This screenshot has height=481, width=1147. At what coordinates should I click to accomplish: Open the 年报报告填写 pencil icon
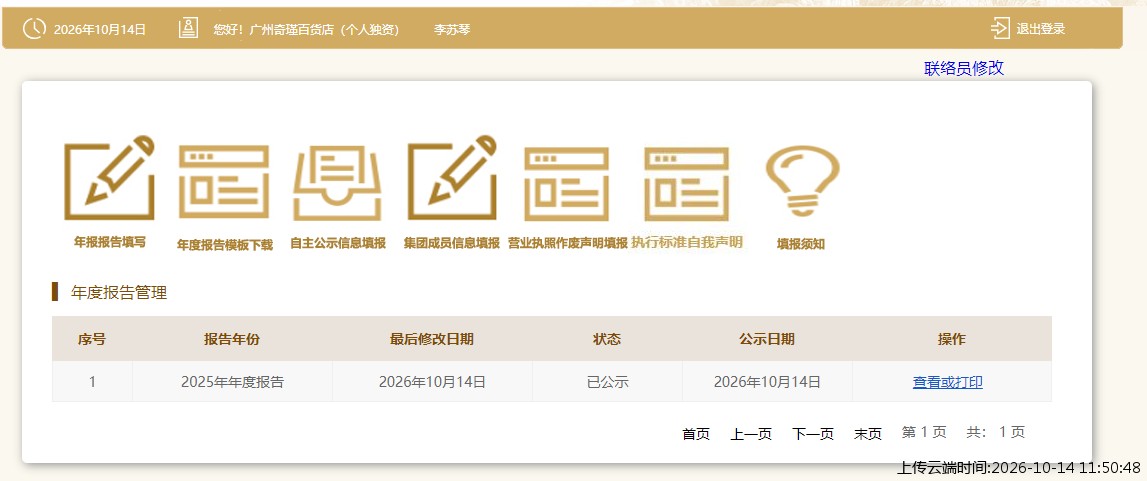point(110,178)
